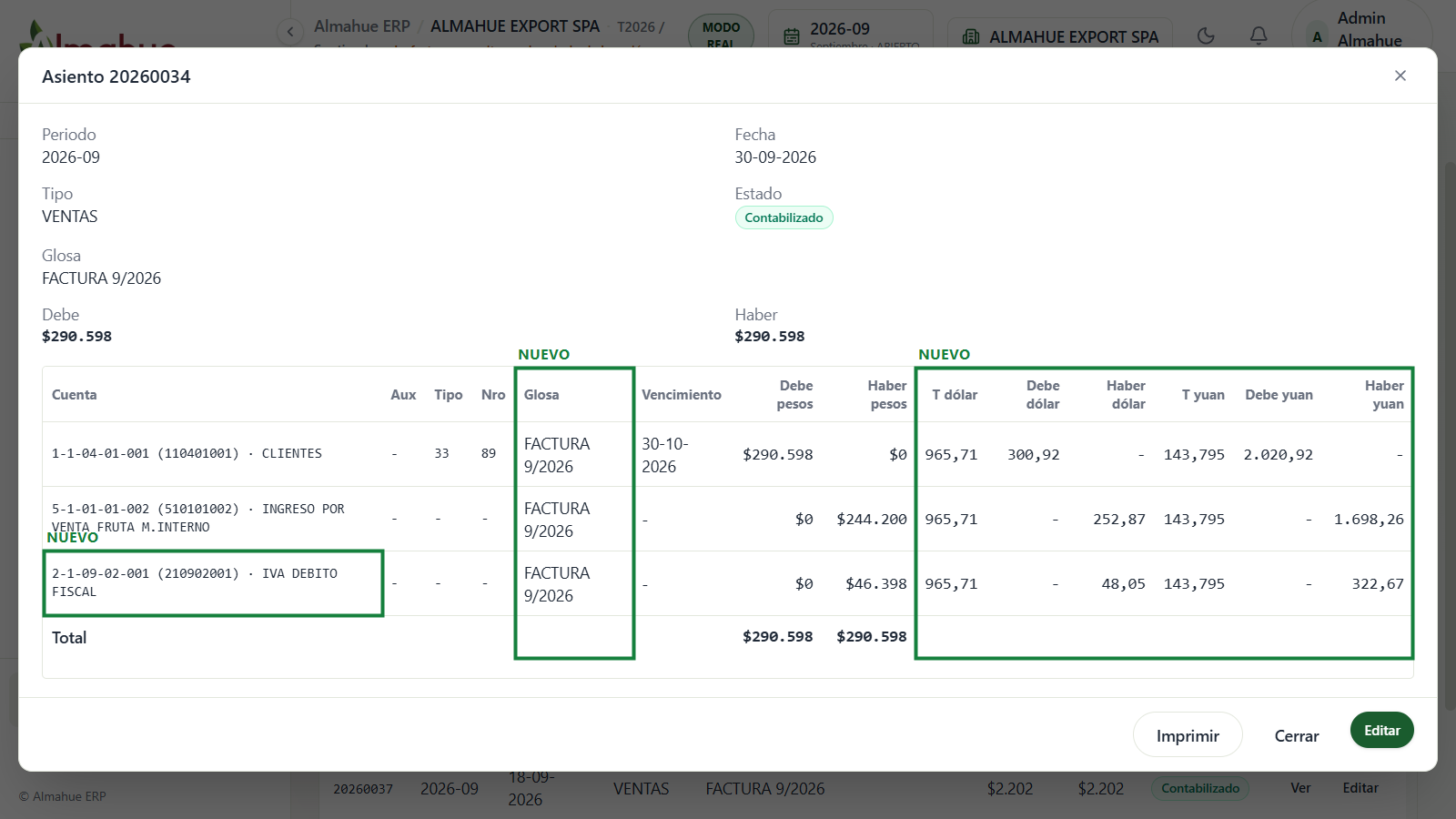Click the page vertical scrollbar
This screenshot has width=1456, height=819.
click(1449, 437)
